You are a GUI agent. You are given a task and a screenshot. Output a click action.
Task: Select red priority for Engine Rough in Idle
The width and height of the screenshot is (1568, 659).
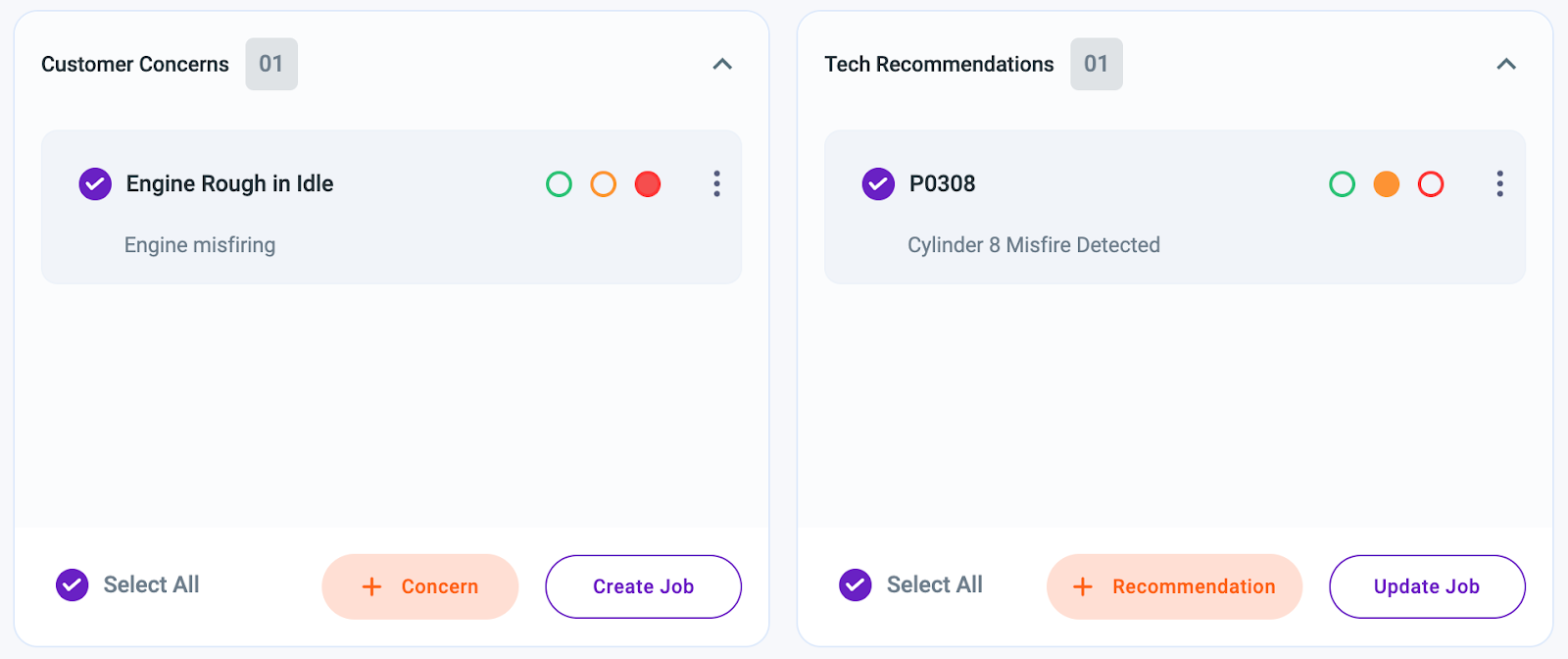pos(648,183)
